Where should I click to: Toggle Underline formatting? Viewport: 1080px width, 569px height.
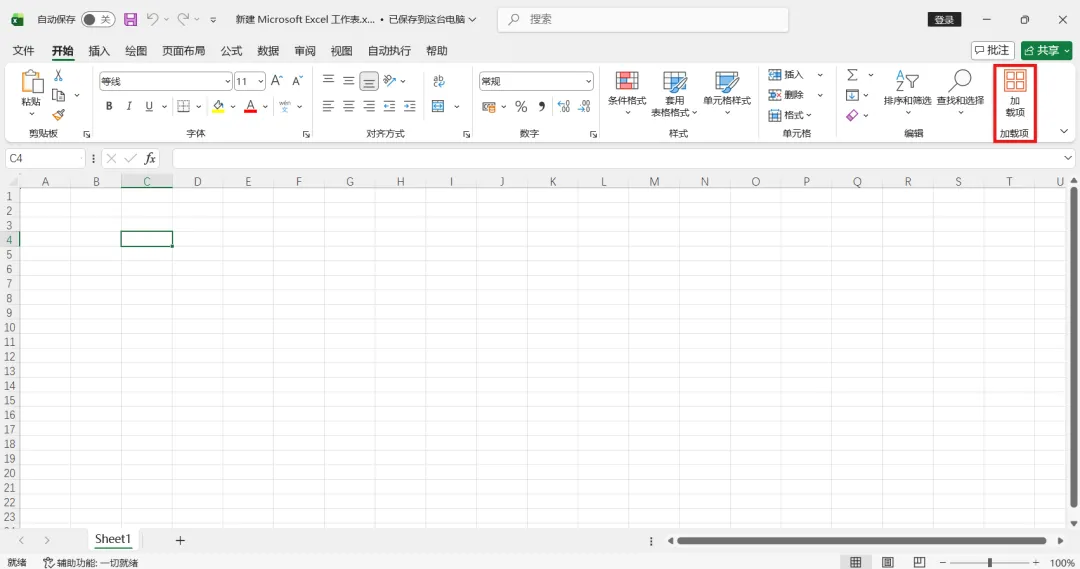149,106
